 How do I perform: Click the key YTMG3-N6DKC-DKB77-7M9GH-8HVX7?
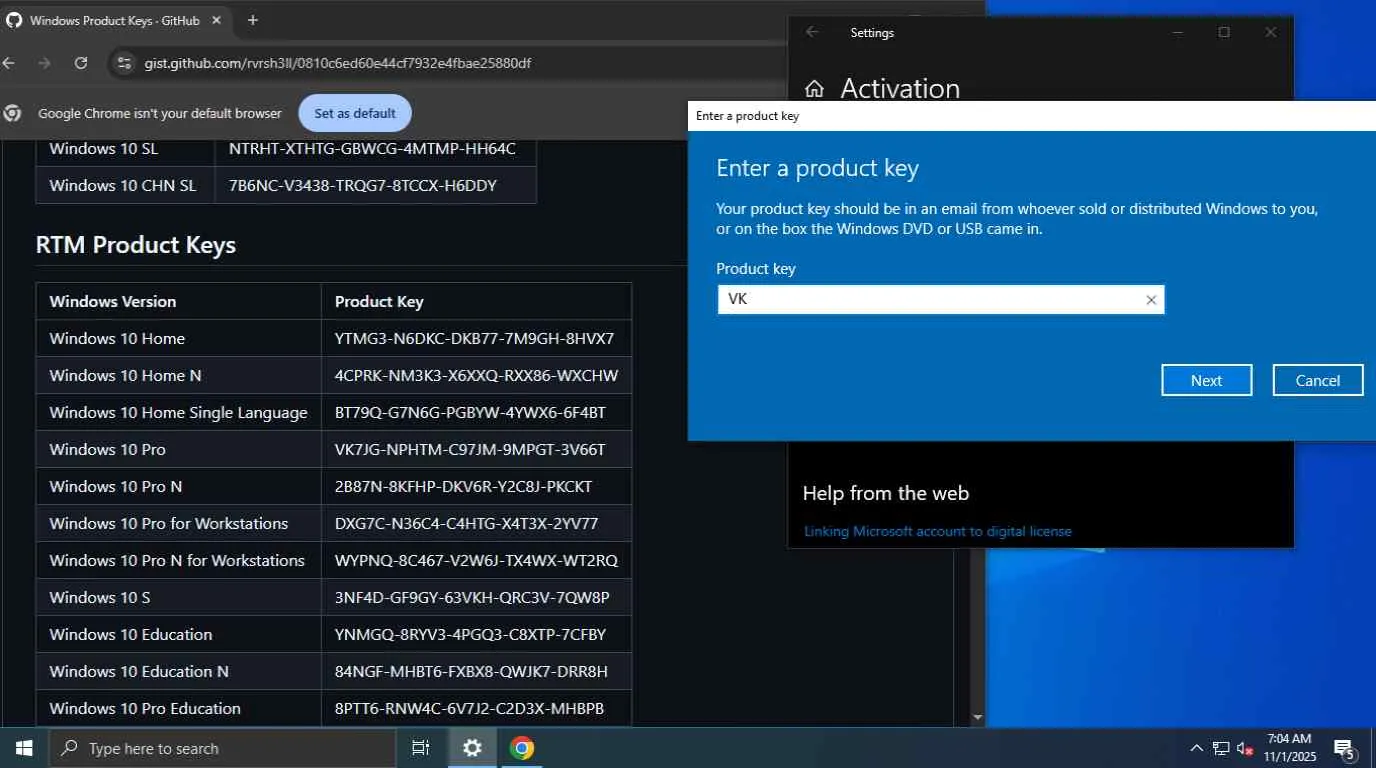[x=474, y=338]
